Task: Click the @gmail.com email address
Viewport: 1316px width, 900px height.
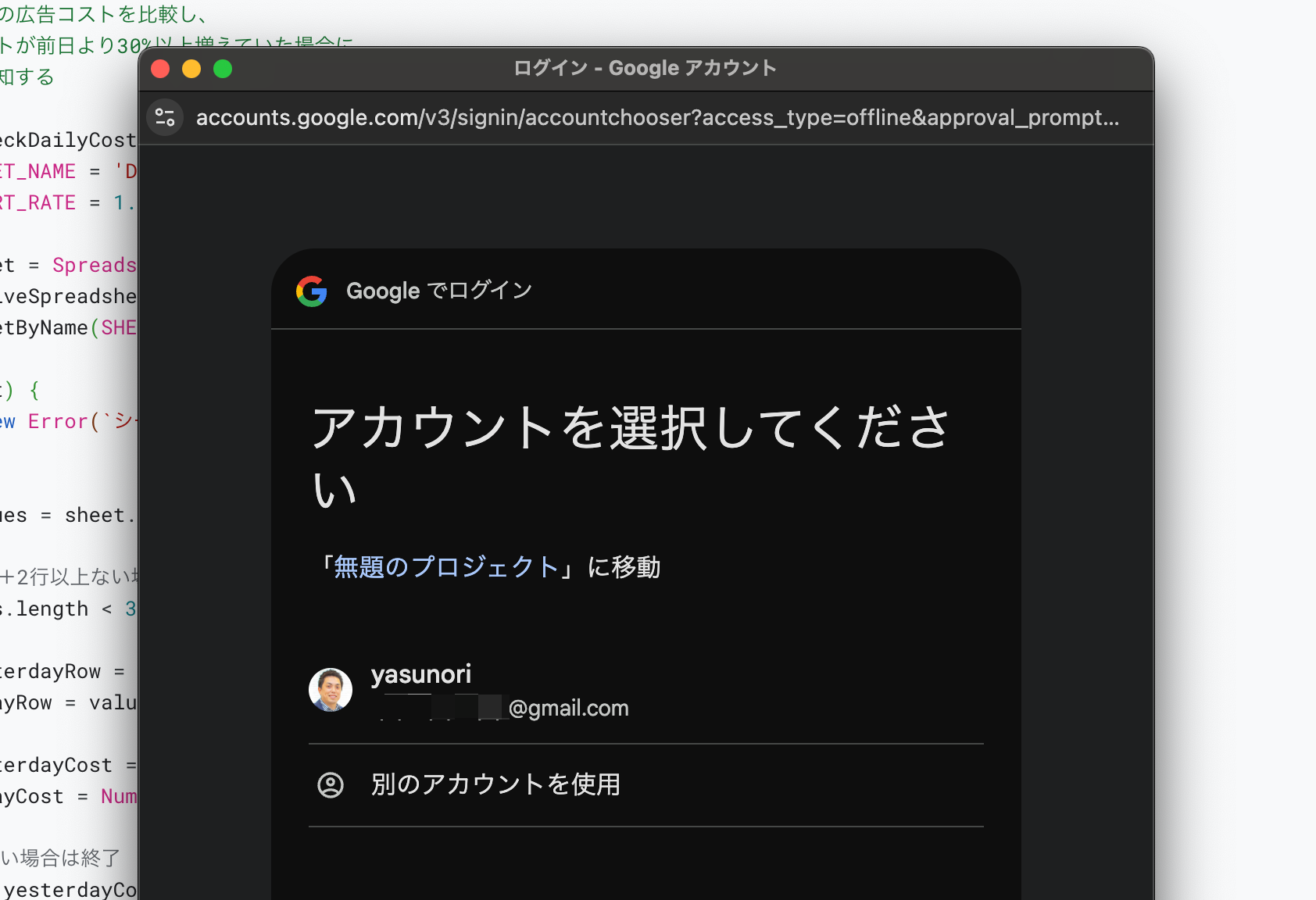Action: point(568,708)
